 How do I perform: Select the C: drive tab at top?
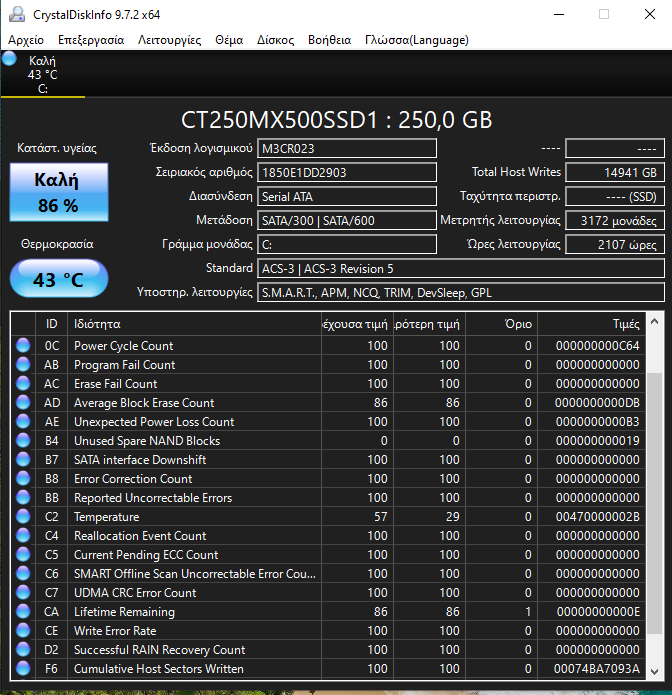point(43,75)
